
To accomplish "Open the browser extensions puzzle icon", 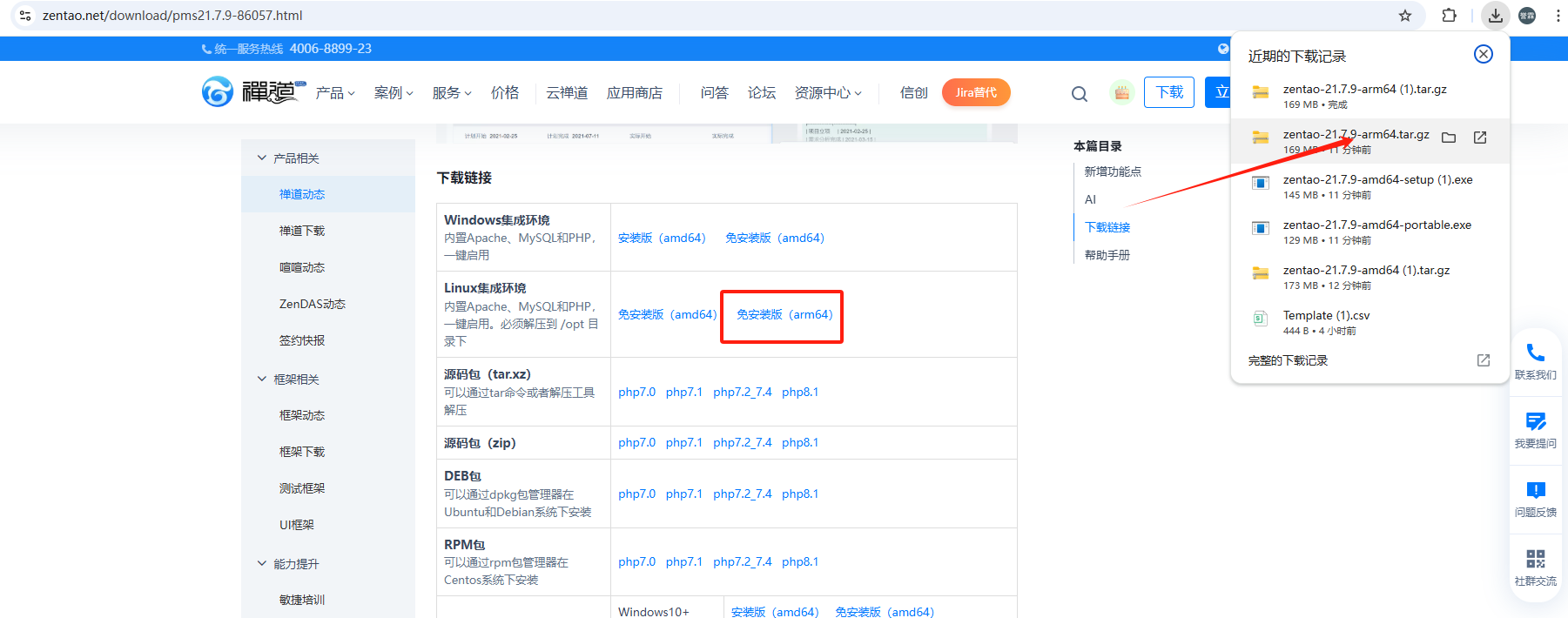I will click(x=1450, y=16).
